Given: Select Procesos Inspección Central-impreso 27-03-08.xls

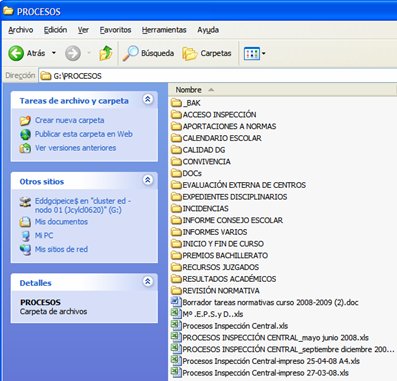Looking at the screenshot, I should (x=266, y=373).
